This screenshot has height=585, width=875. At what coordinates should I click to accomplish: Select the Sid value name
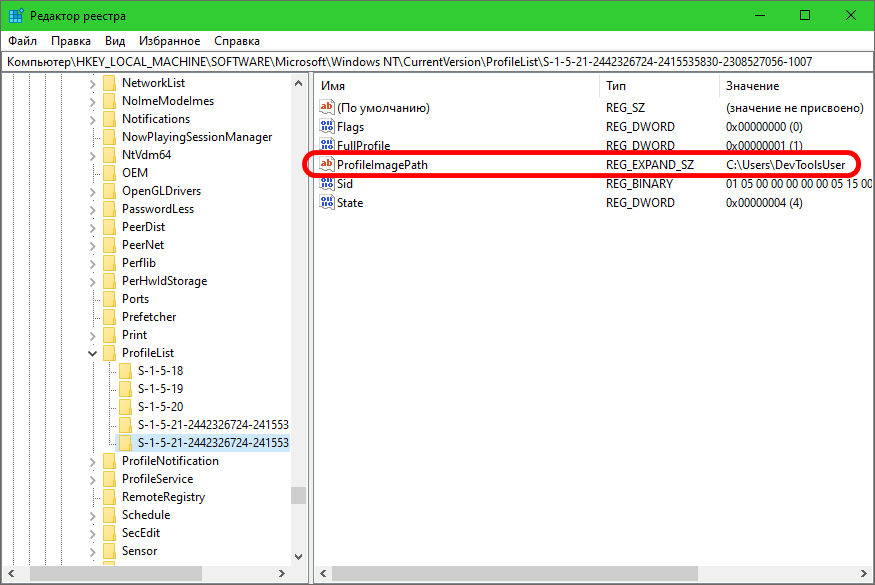(345, 184)
